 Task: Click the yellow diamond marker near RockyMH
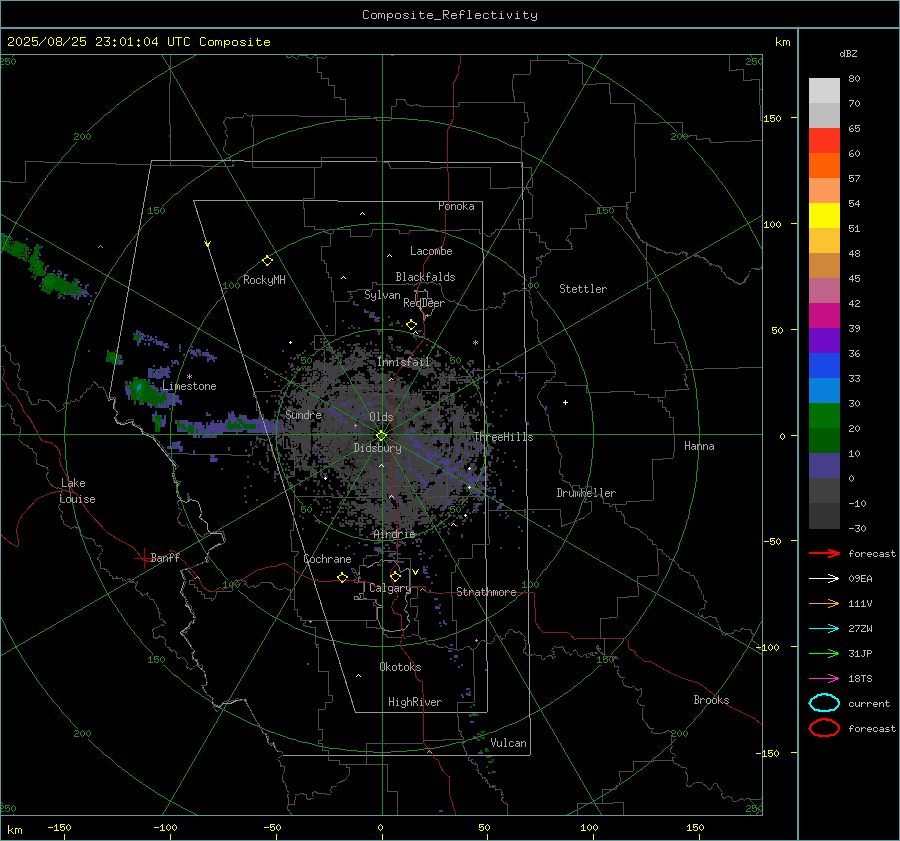(267, 261)
